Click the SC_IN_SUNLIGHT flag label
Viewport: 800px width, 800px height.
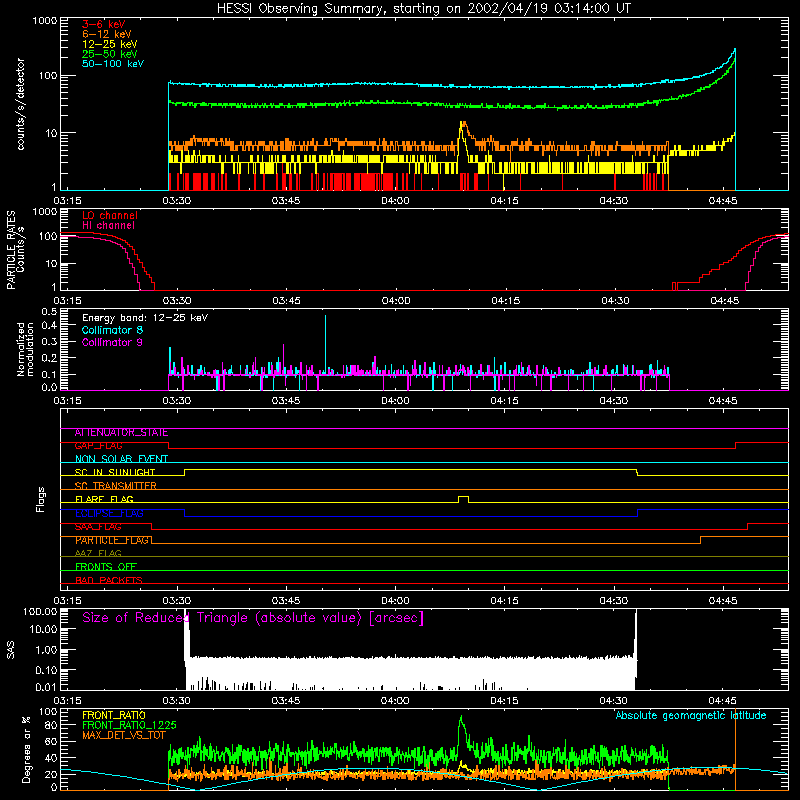115,472
